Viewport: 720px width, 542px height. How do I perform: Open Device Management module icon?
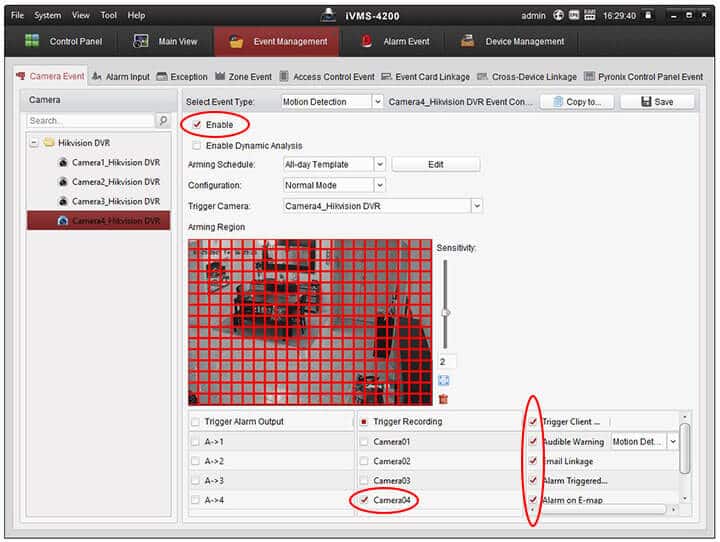tap(466, 42)
